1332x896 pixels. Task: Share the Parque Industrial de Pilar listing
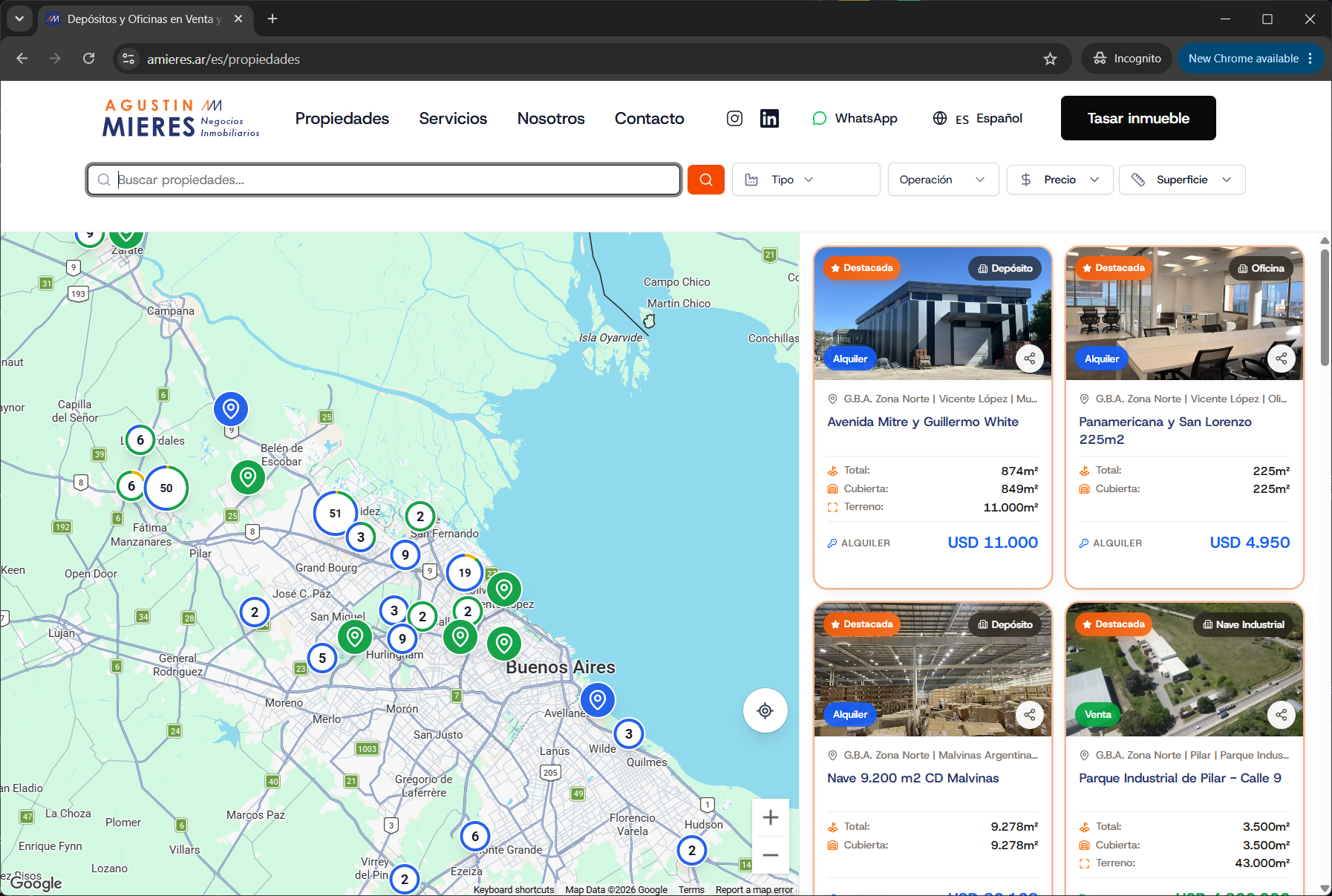pos(1281,715)
